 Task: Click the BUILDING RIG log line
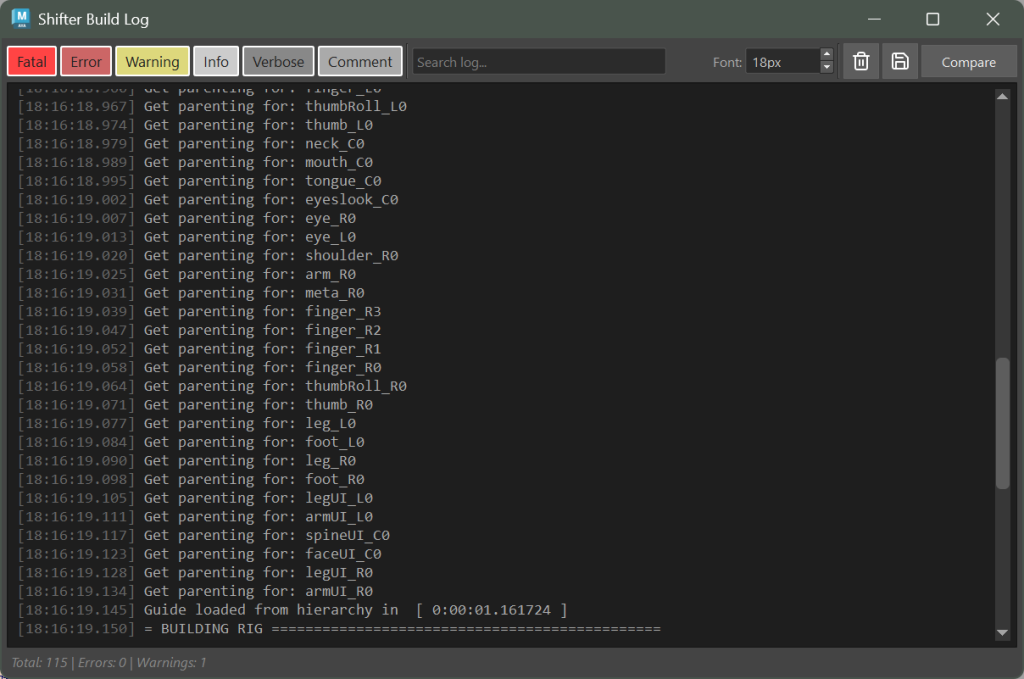click(x=400, y=629)
